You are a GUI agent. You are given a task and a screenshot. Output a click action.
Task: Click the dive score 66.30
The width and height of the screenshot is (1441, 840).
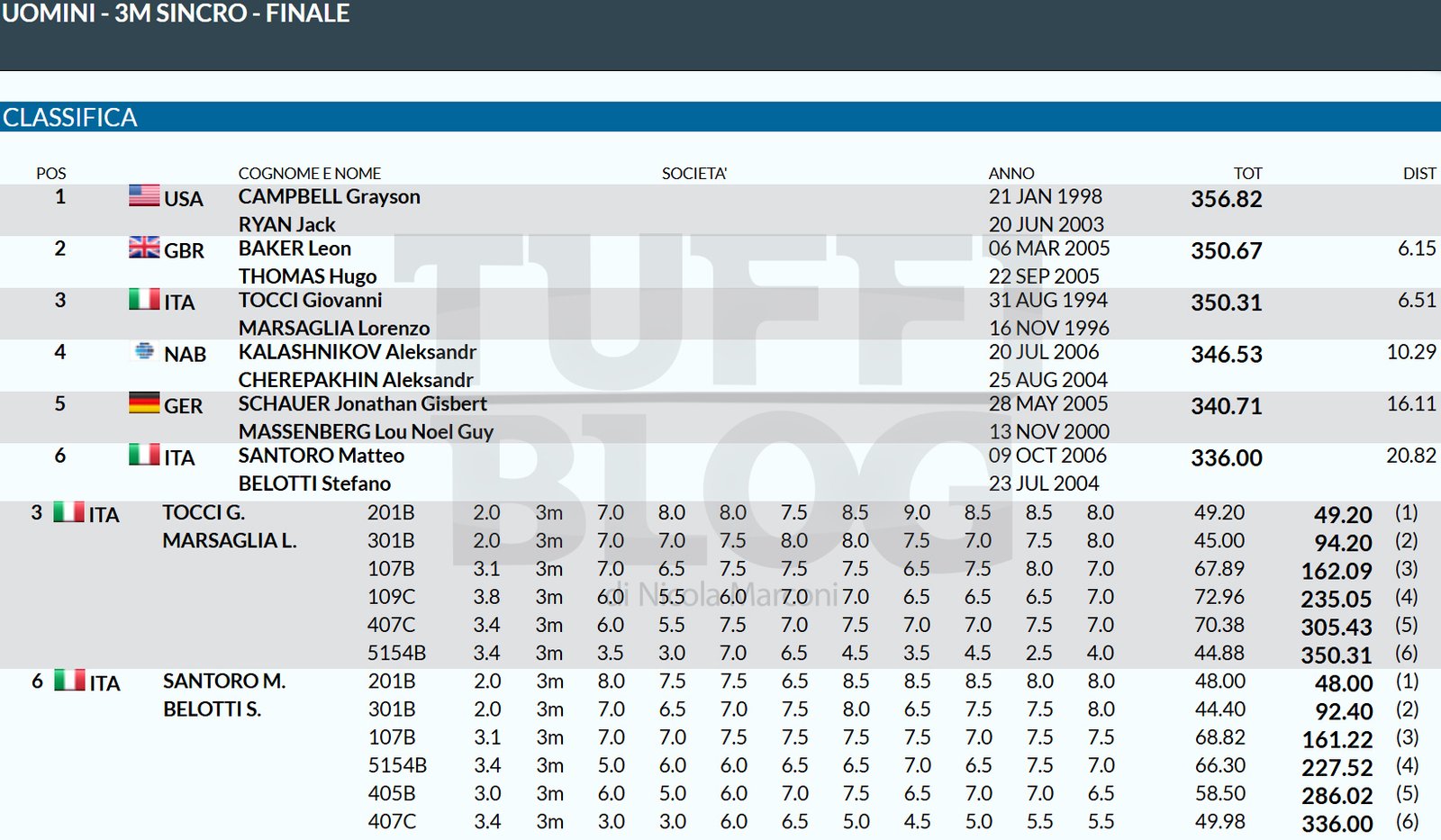[x=1220, y=765]
